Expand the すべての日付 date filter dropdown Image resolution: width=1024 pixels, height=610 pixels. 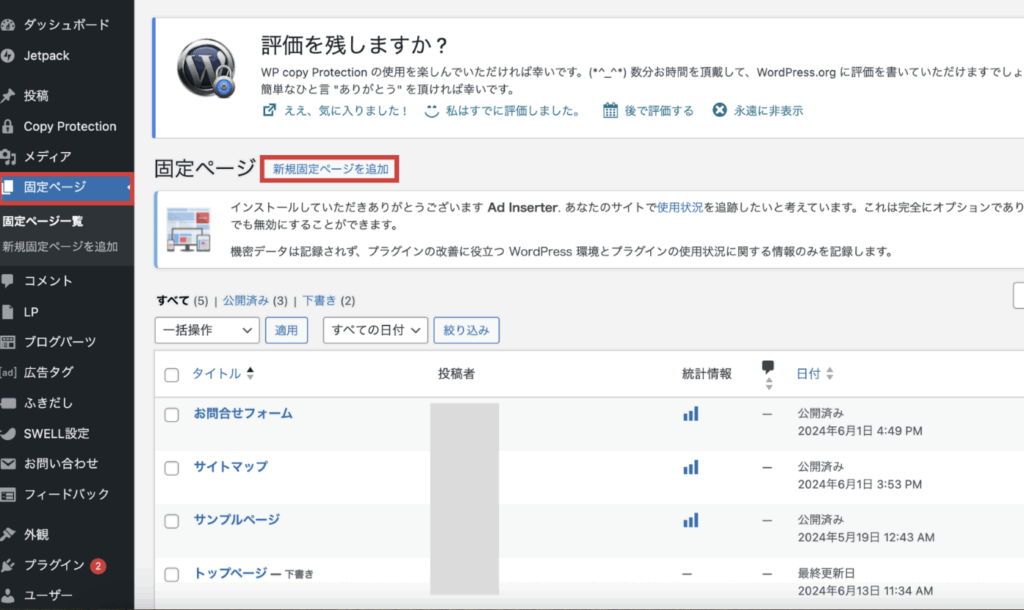click(375, 330)
